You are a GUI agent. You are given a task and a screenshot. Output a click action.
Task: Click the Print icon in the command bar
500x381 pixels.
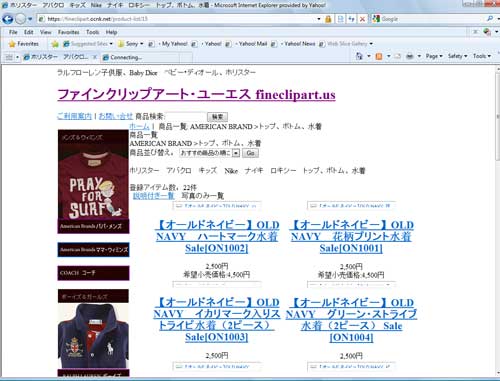tap(410, 56)
